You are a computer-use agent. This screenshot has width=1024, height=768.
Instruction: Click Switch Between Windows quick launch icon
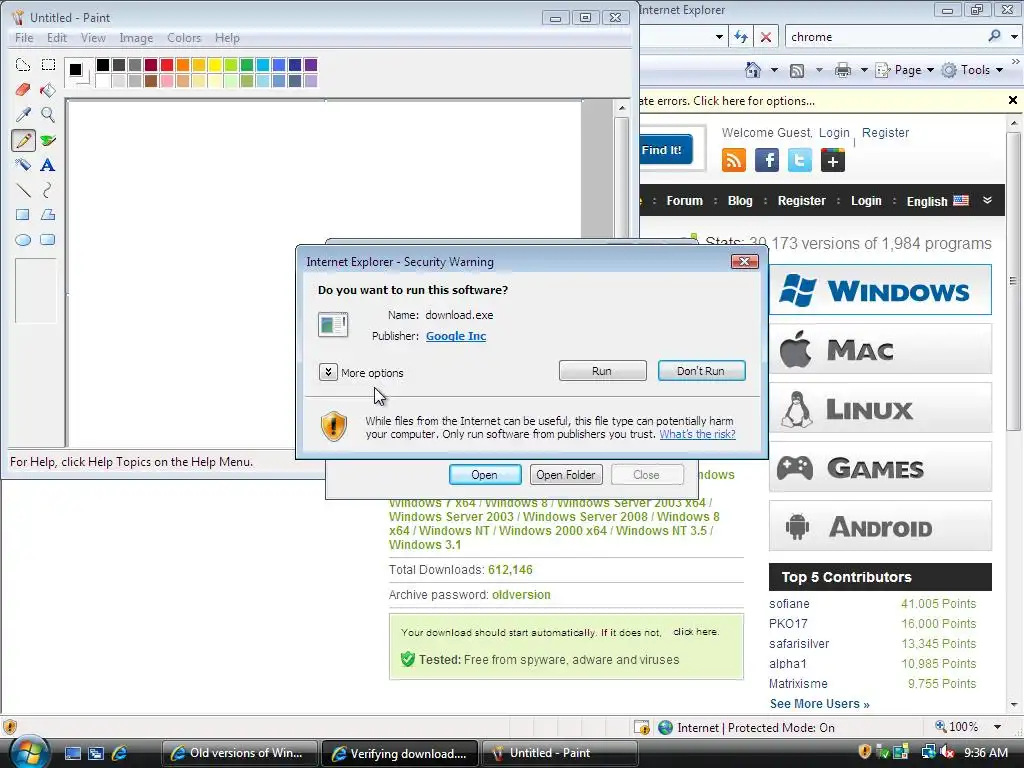pyautogui.click(x=96, y=753)
